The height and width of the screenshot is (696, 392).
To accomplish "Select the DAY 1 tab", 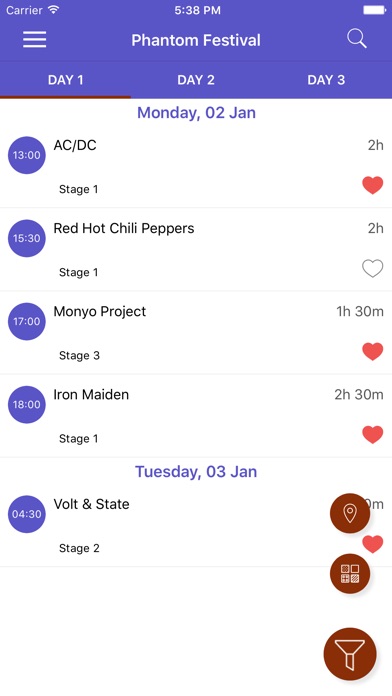I will coord(65,80).
